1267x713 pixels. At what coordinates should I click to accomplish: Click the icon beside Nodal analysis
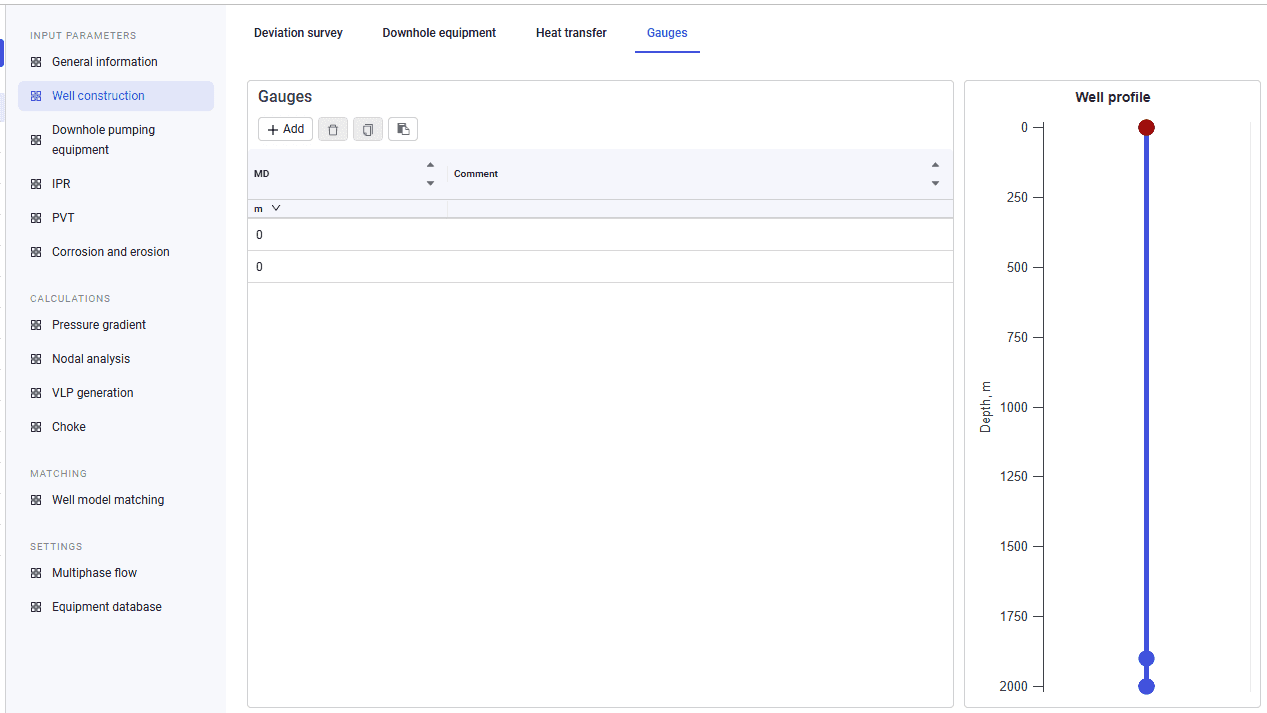(36, 359)
